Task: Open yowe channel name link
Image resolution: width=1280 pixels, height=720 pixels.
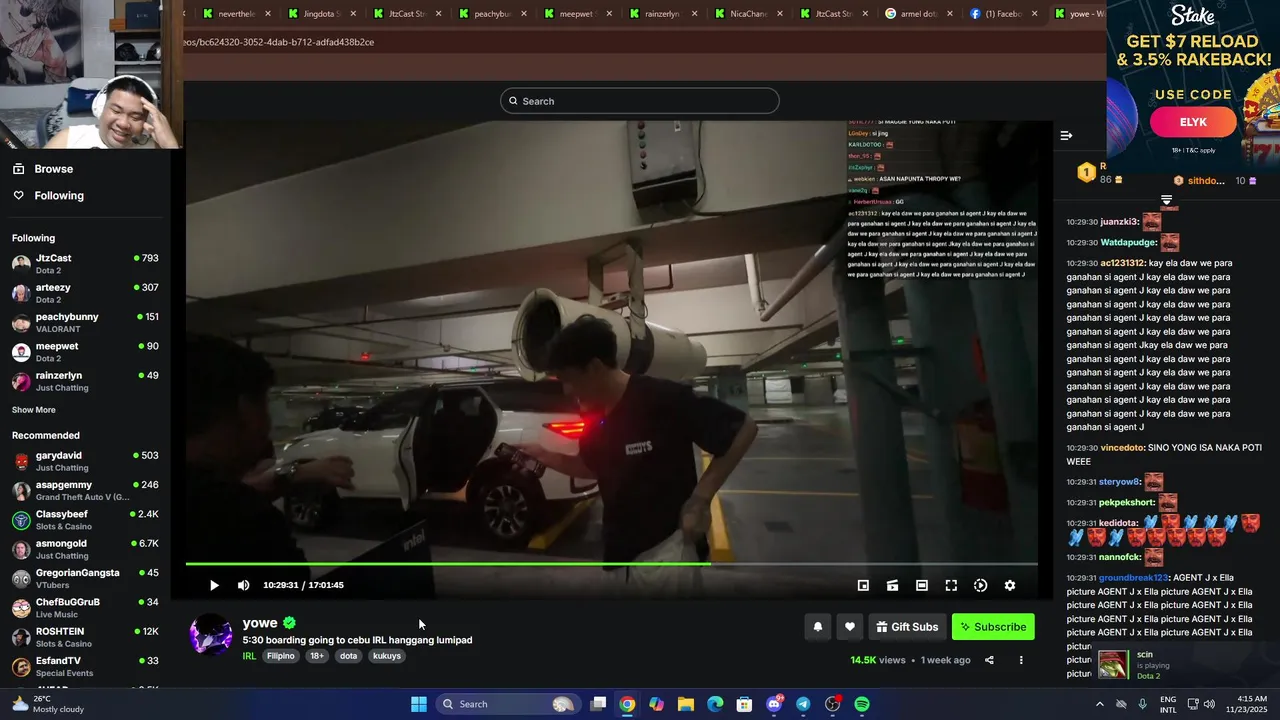Action: pyautogui.click(x=260, y=623)
